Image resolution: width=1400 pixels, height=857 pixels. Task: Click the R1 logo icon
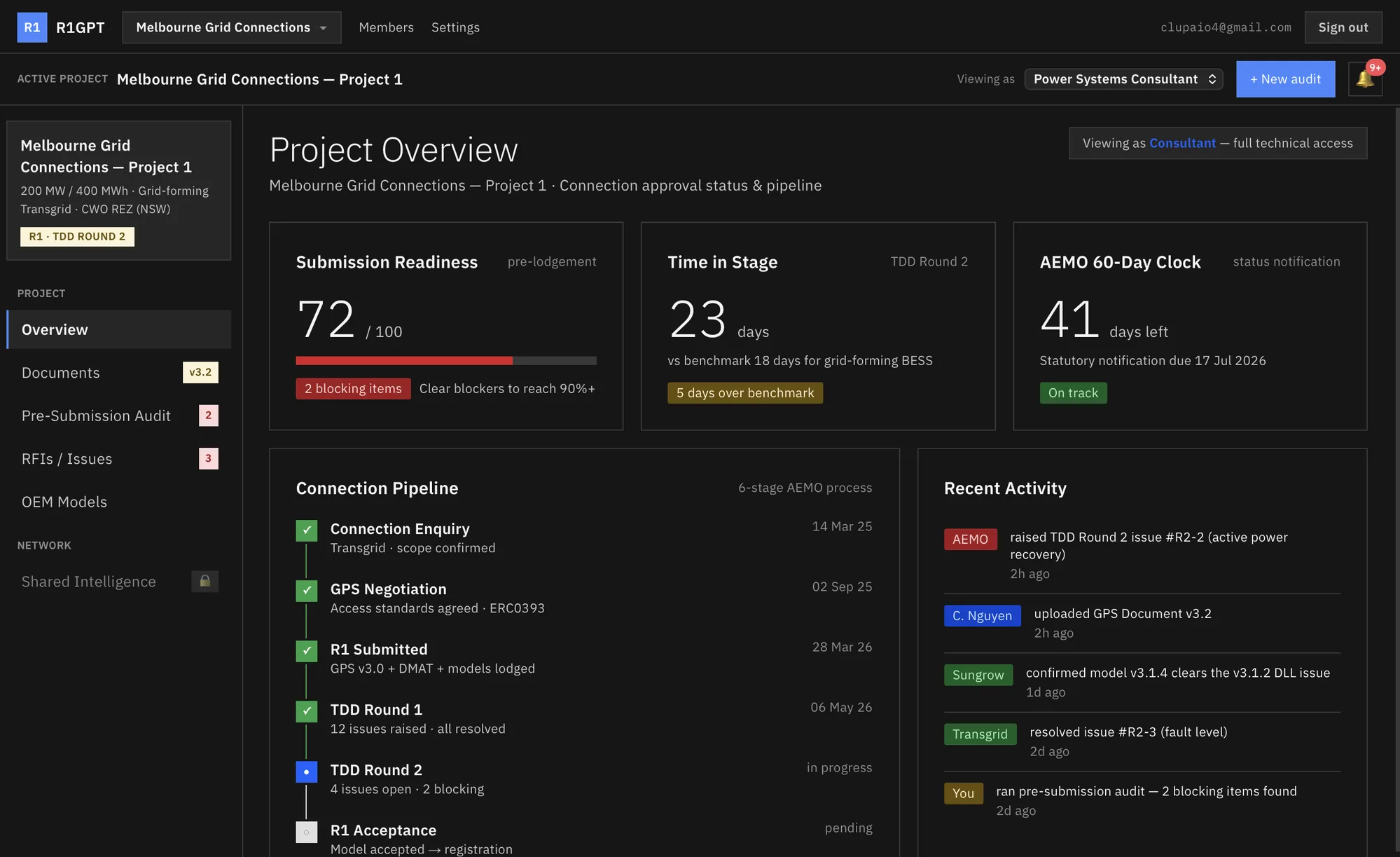point(32,27)
